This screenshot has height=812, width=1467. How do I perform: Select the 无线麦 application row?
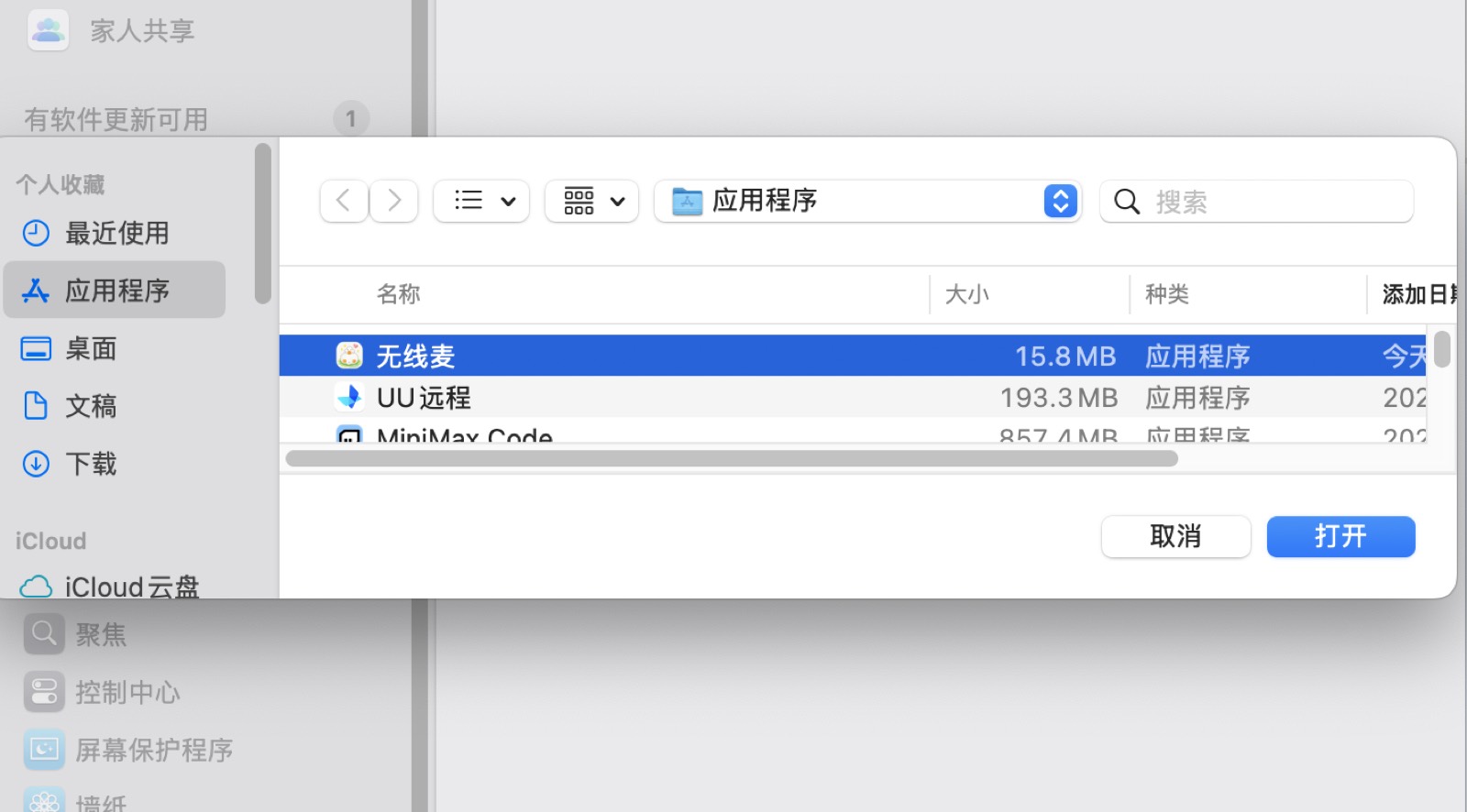coord(853,356)
